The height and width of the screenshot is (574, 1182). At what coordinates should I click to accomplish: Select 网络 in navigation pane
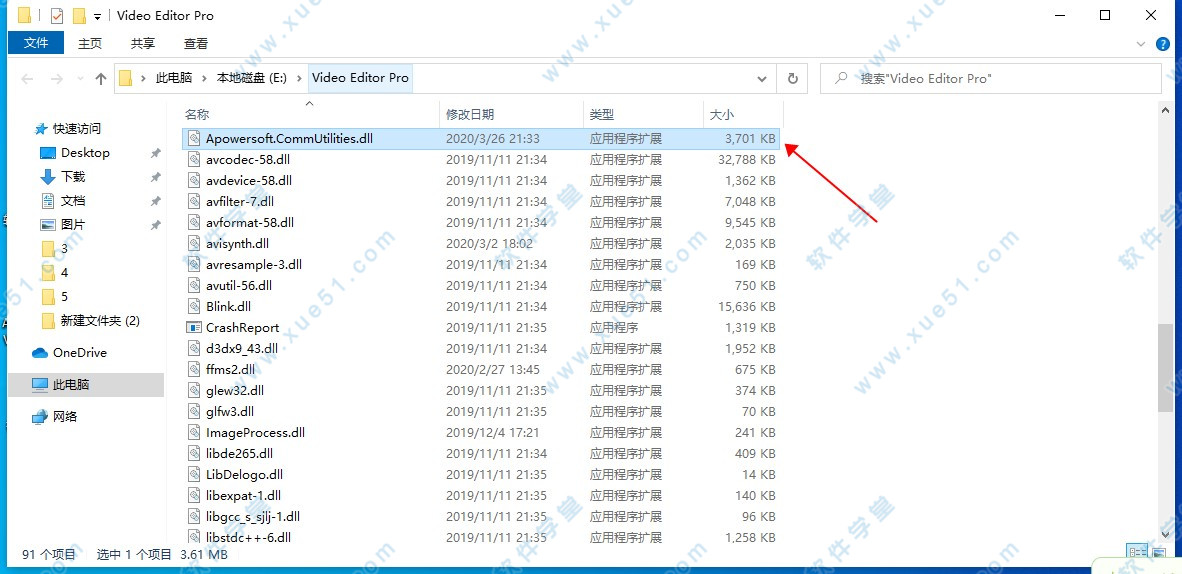click(65, 416)
